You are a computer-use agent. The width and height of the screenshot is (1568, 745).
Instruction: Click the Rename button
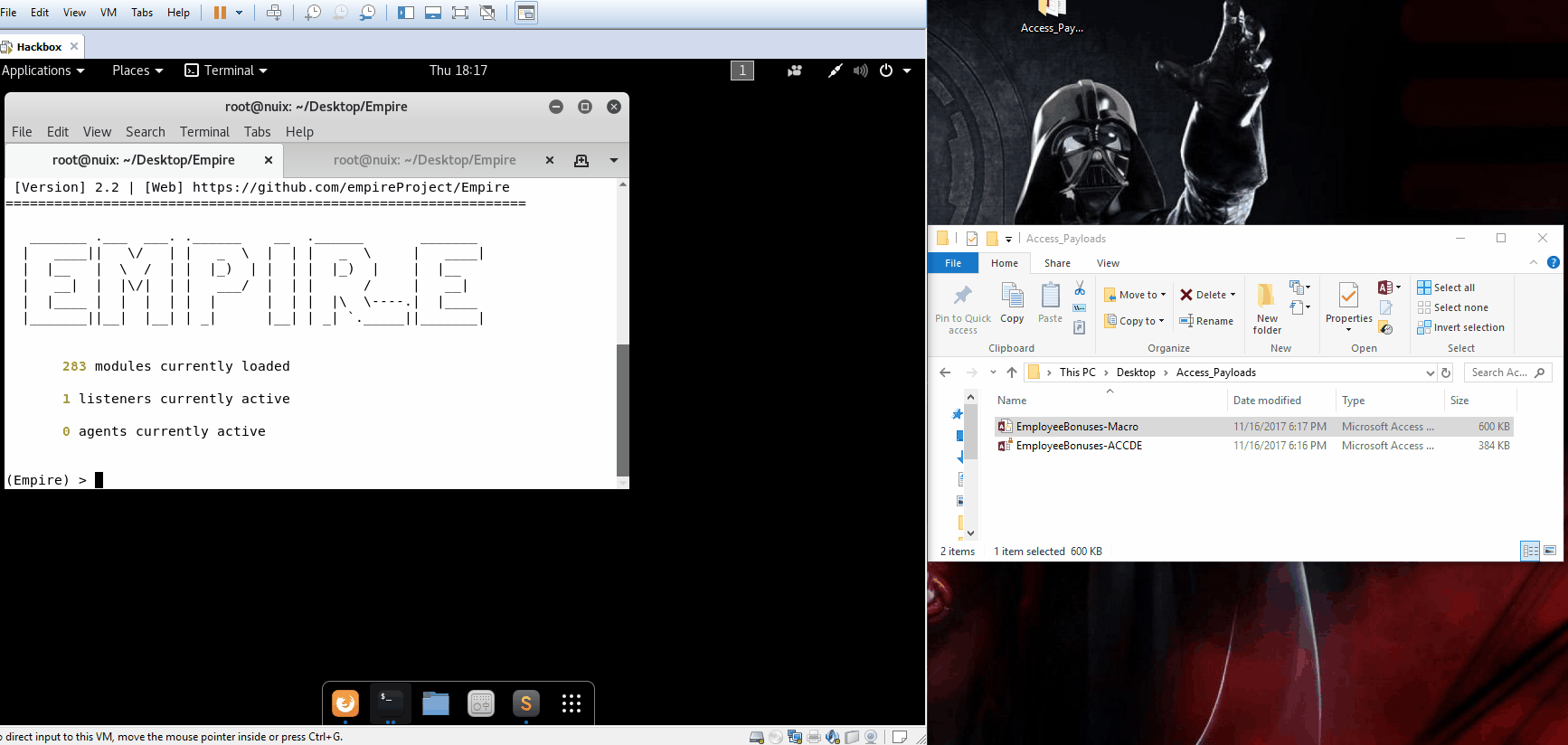1206,321
